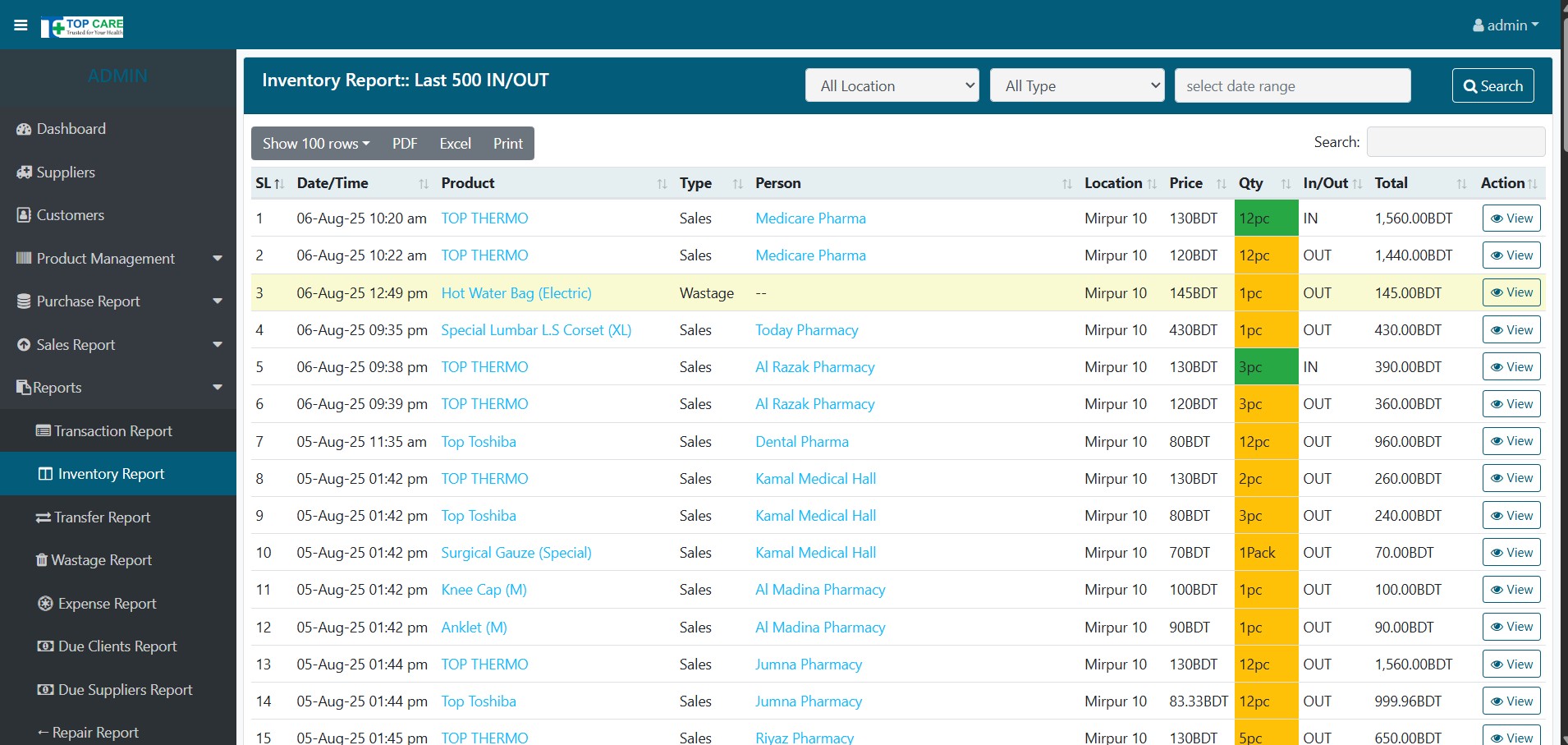The image size is (1568, 745).
Task: Click the green 12pc quantity cell in row 1
Action: (x=1265, y=218)
